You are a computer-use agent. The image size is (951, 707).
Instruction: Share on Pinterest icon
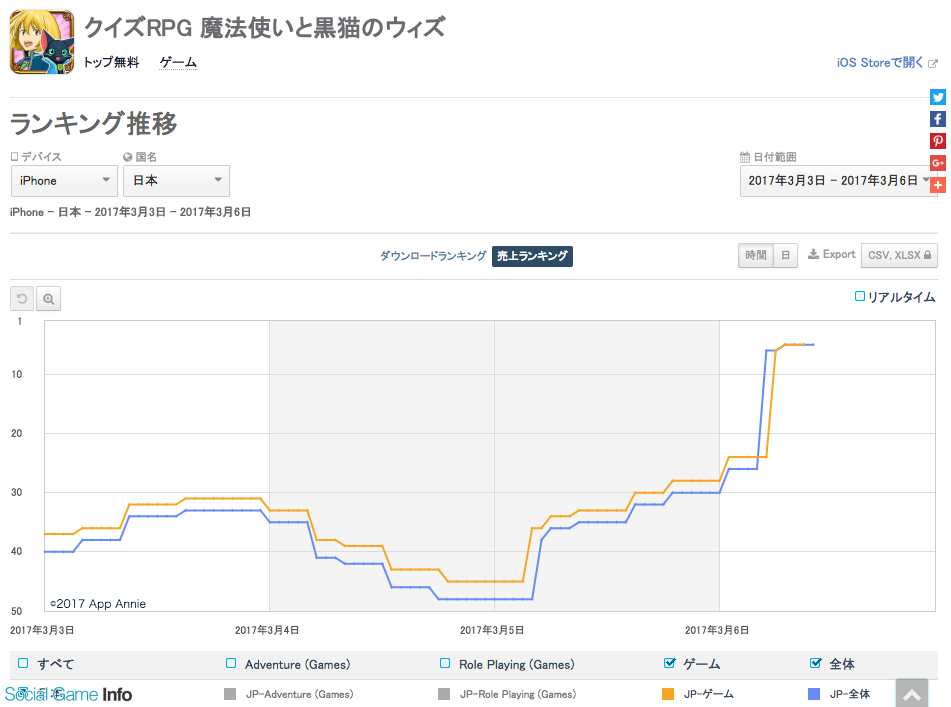point(938,141)
